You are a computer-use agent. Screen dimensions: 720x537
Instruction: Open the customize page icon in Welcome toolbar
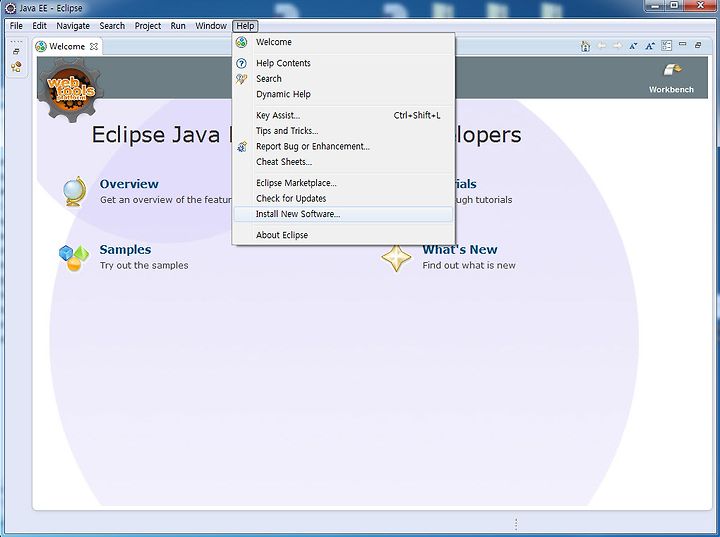(x=666, y=45)
